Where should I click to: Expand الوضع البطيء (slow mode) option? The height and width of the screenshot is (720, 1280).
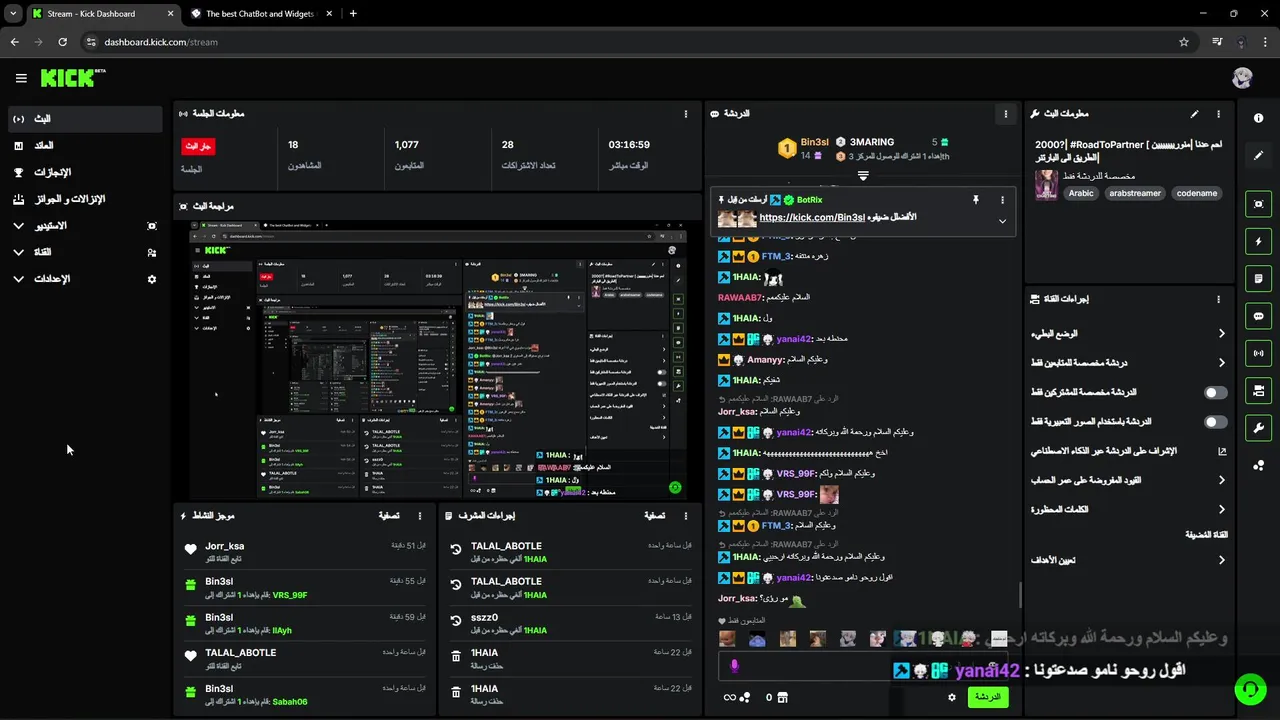coord(1128,334)
